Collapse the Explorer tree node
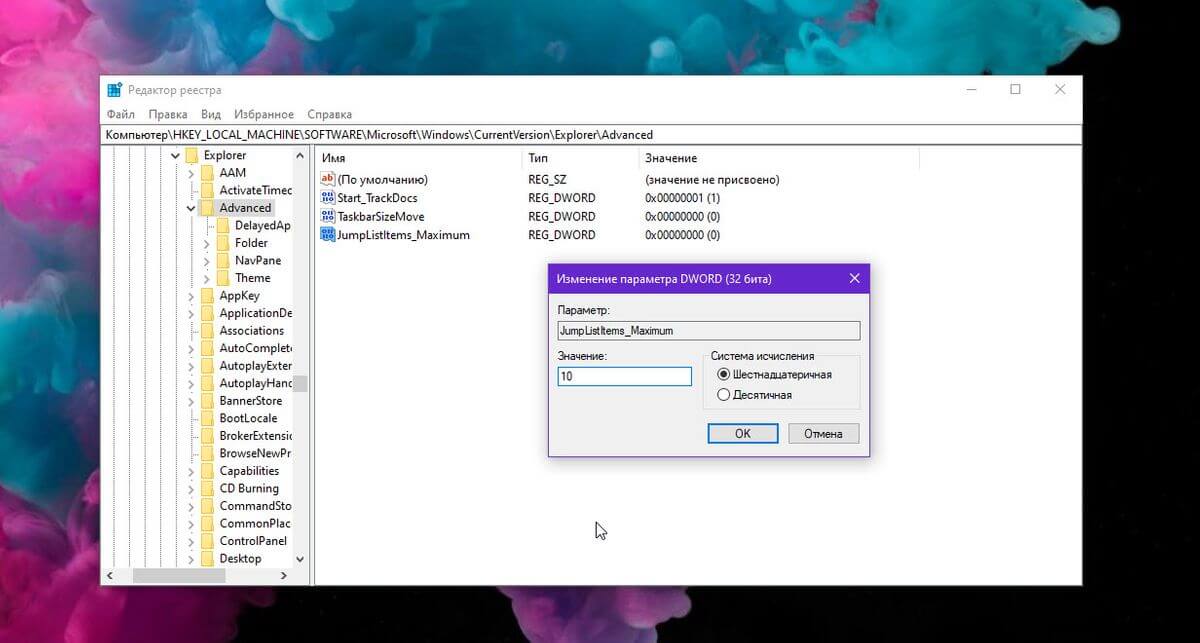The width and height of the screenshot is (1200, 643). coord(175,156)
